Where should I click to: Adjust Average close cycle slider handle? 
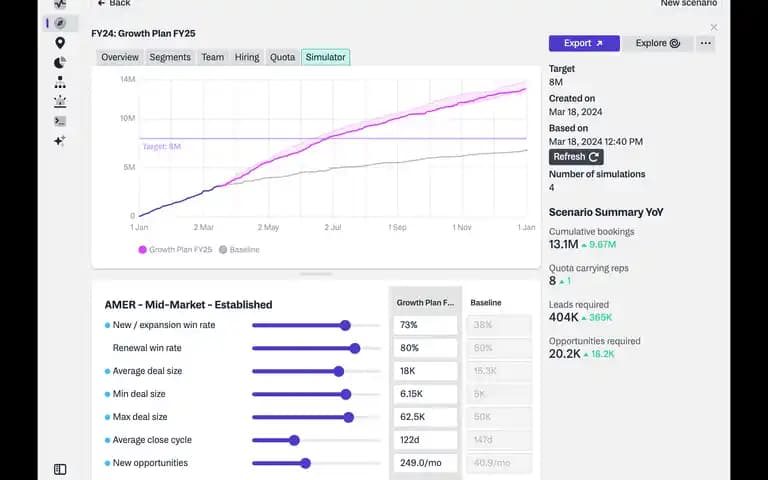[x=294, y=440]
